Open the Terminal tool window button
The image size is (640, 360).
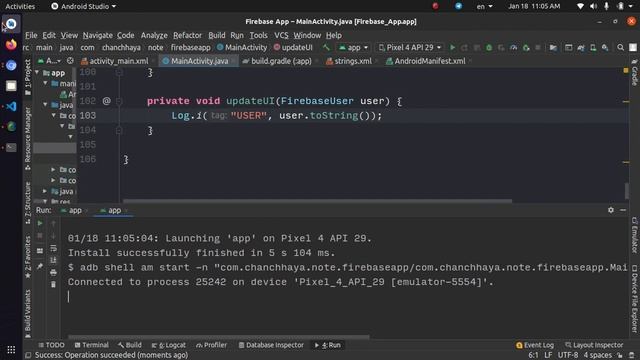91,345
